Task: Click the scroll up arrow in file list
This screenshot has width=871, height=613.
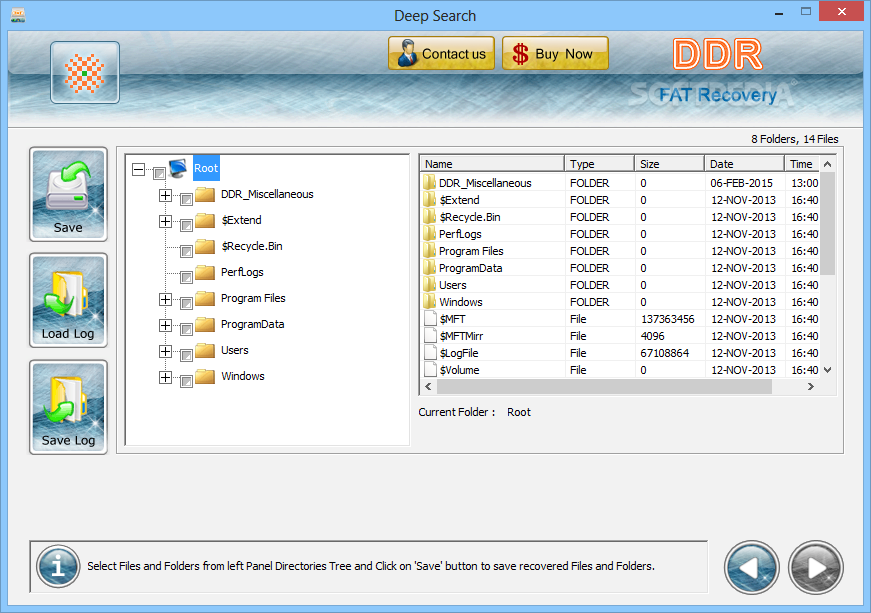Action: (x=827, y=164)
